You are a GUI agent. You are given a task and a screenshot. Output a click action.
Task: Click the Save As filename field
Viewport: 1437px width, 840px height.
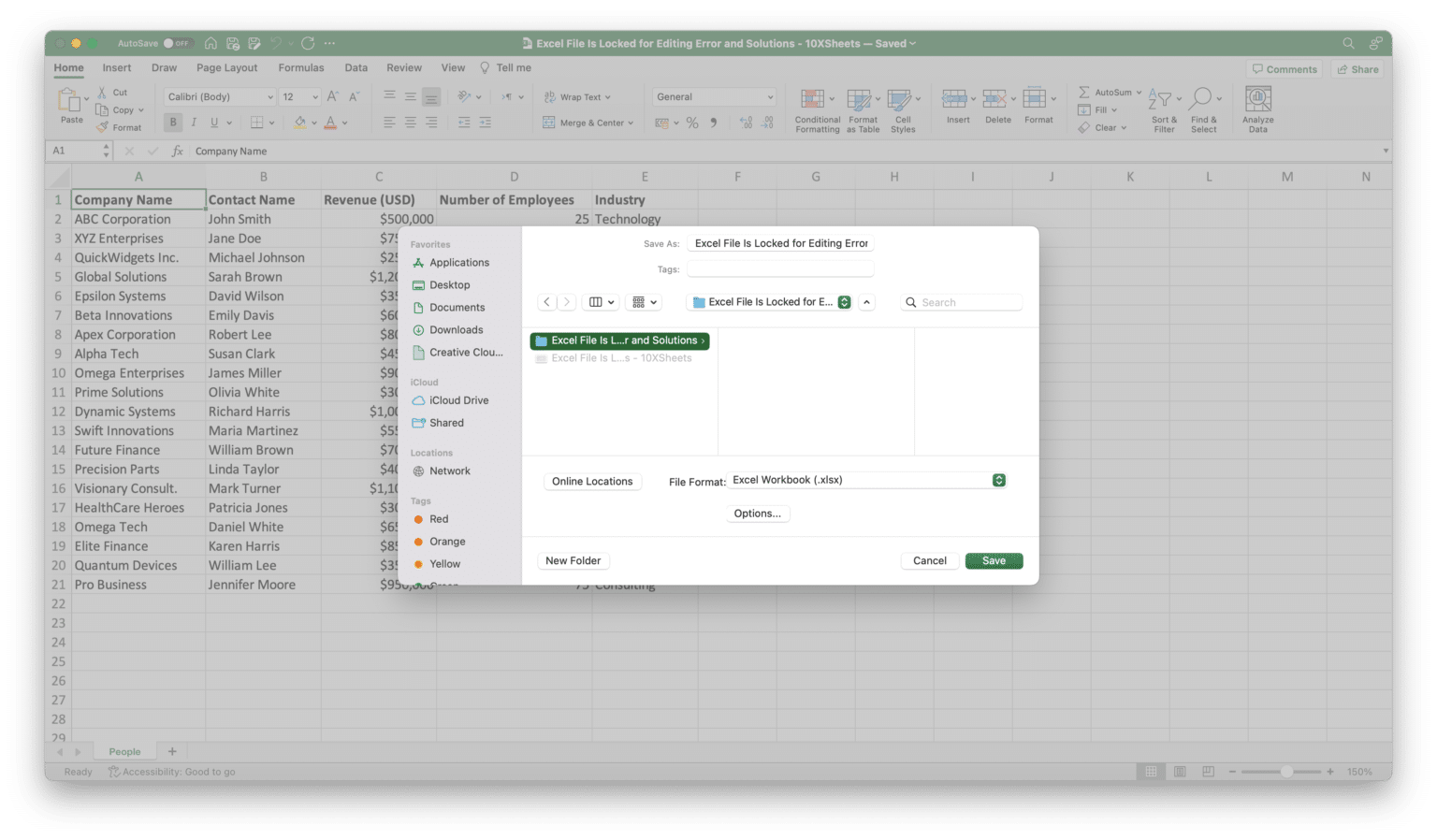(779, 242)
